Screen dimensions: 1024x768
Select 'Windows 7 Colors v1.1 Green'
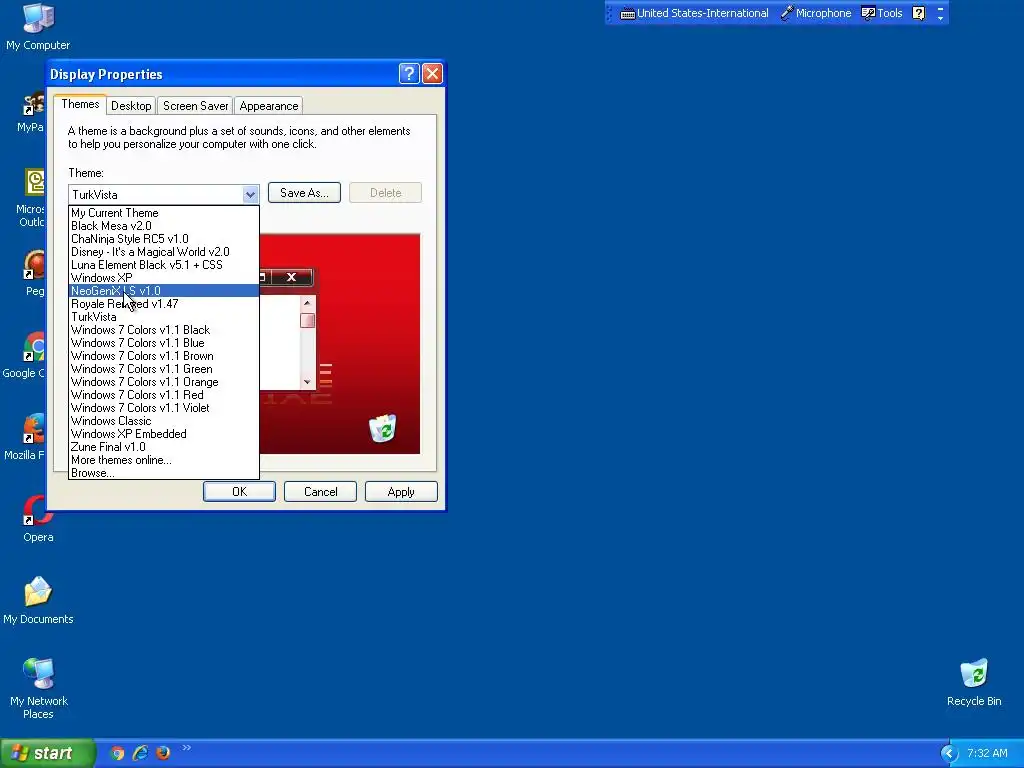point(164,369)
